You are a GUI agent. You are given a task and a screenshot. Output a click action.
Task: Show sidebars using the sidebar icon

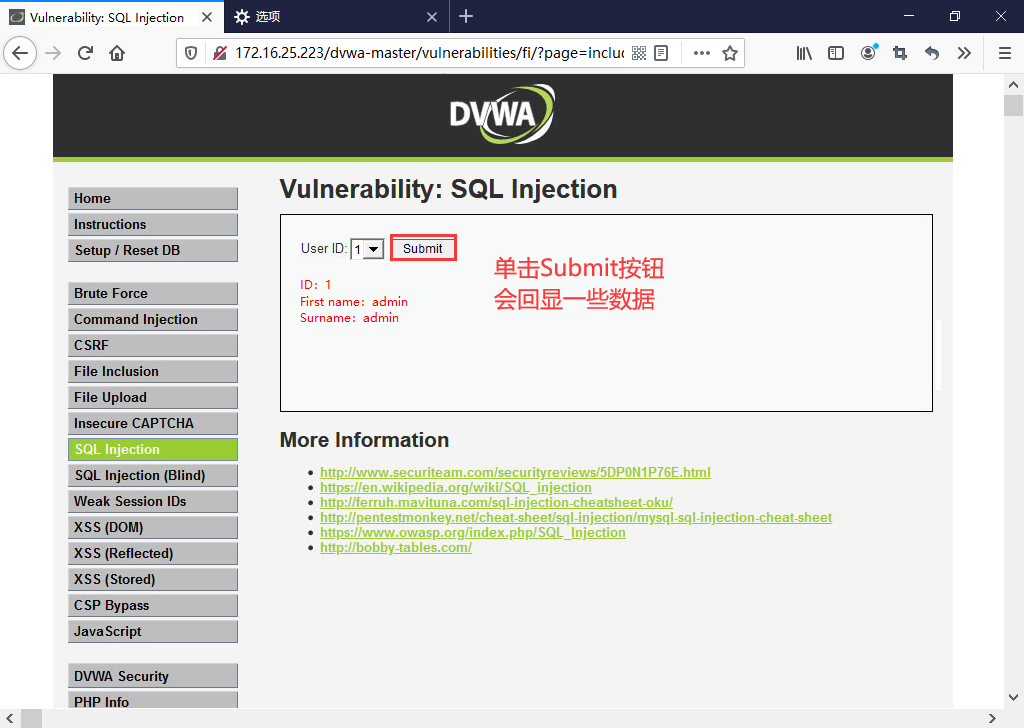point(836,53)
